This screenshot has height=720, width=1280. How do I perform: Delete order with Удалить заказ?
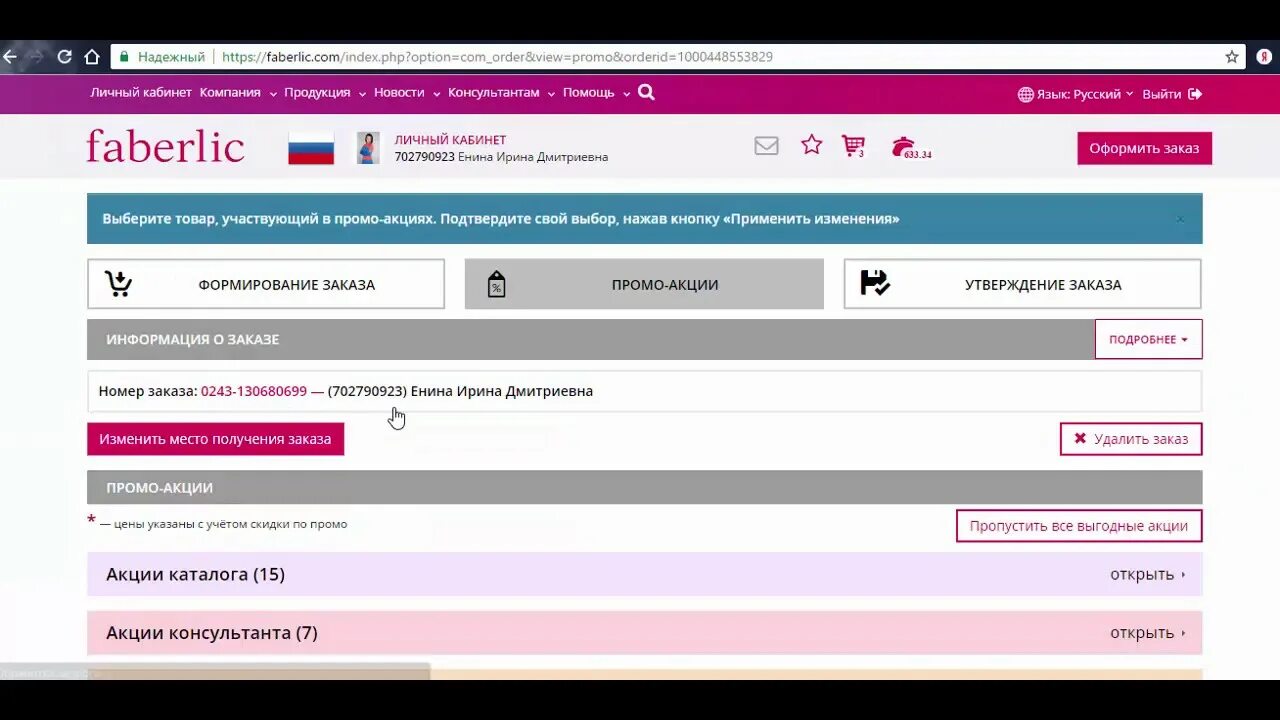pos(1131,439)
